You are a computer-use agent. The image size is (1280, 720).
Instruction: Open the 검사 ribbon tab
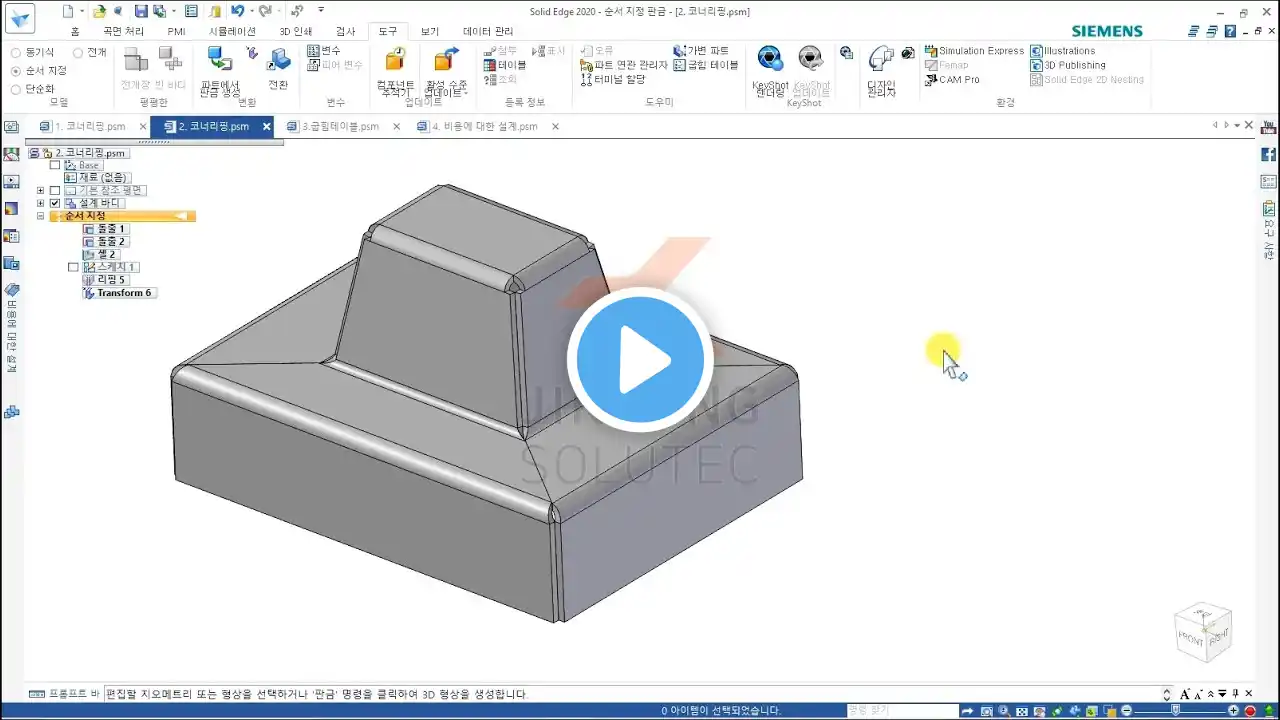pos(345,31)
